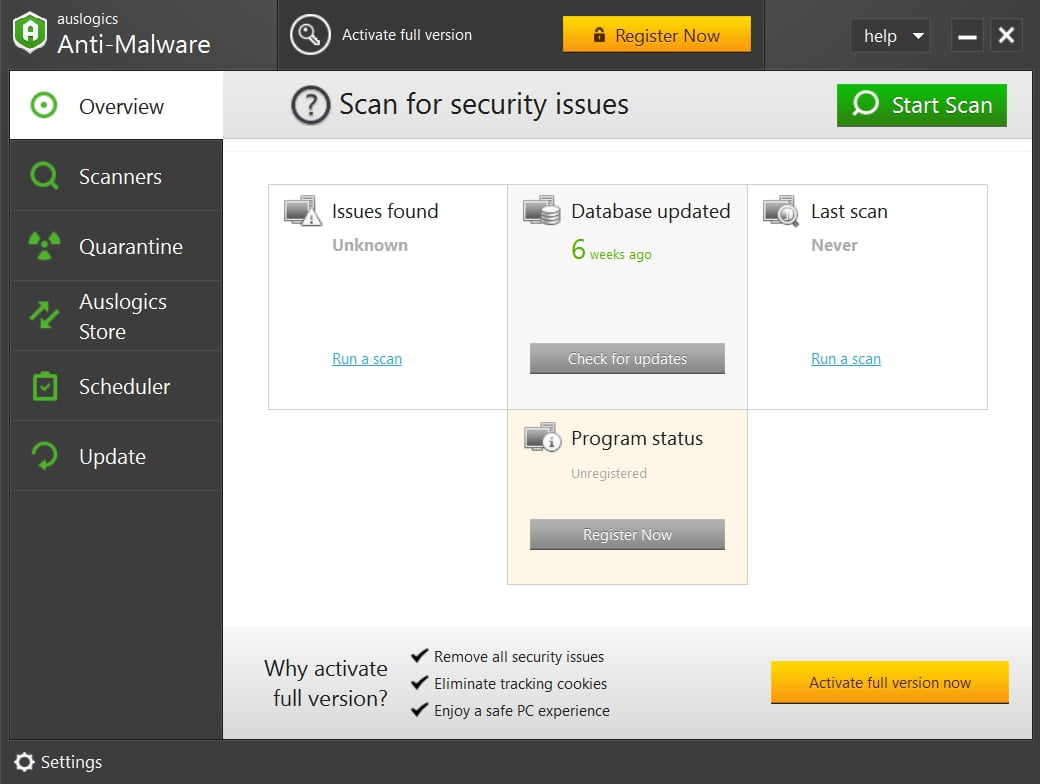Click the Issues found monitor warning icon
1040x784 pixels.
tap(302, 211)
